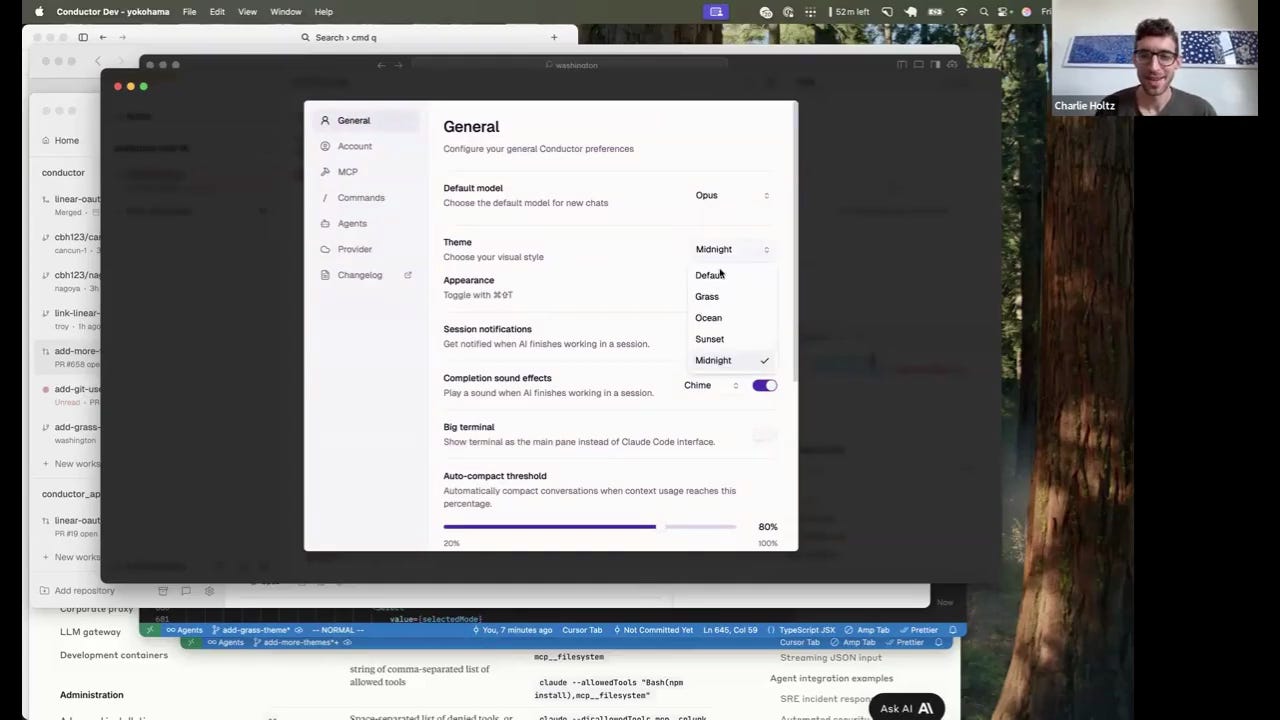Viewport: 1280px width, 720px height.
Task: Collapse the Theme Midnight dropdown
Action: click(732, 249)
